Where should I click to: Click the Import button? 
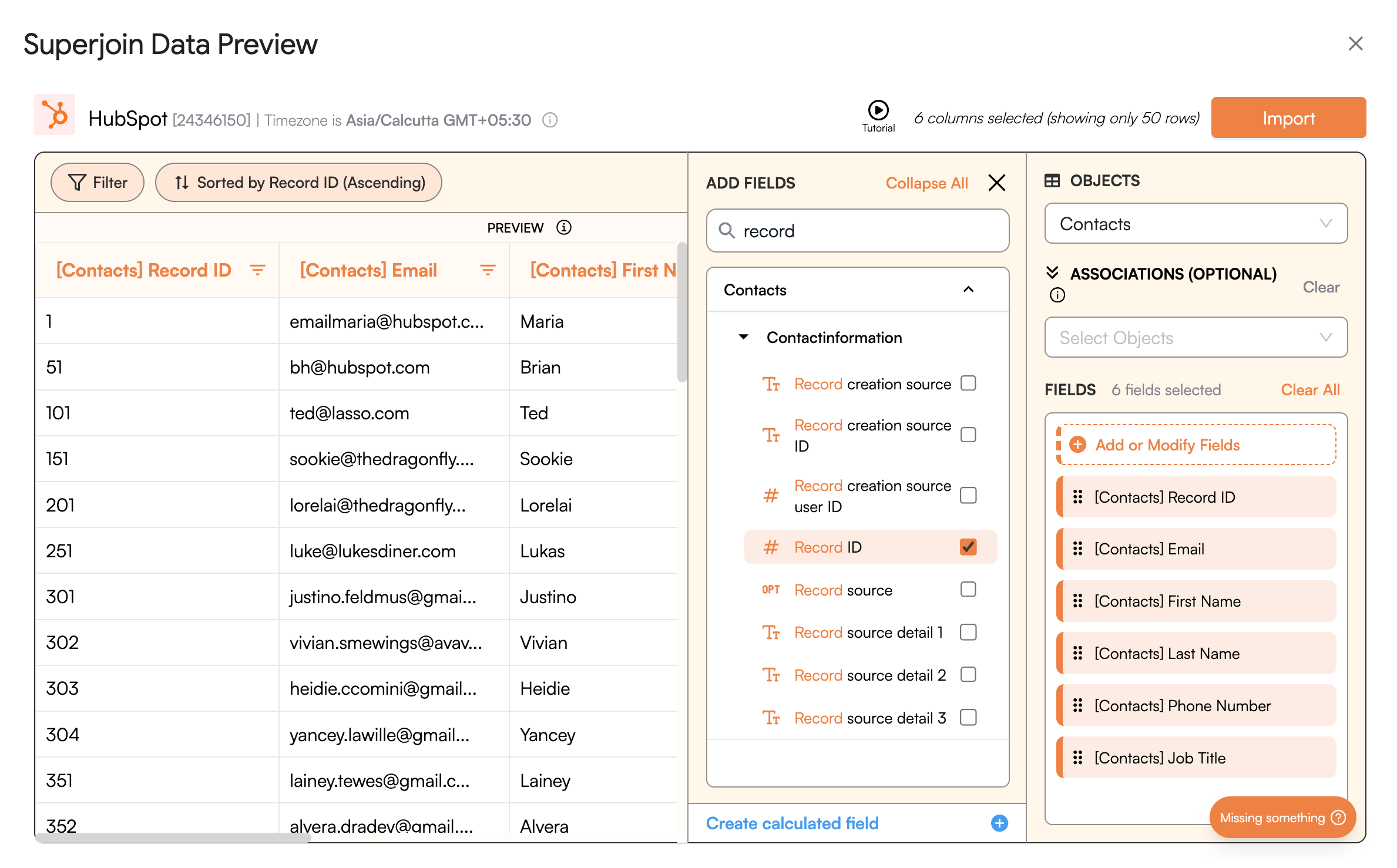tap(1287, 118)
